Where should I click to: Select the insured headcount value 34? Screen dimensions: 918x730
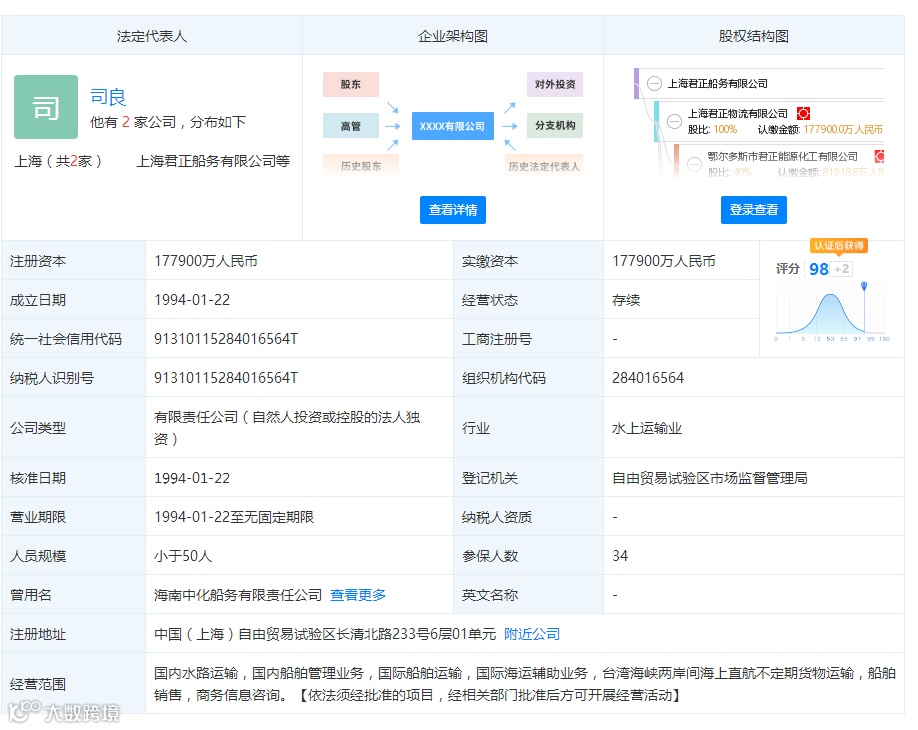[620, 556]
